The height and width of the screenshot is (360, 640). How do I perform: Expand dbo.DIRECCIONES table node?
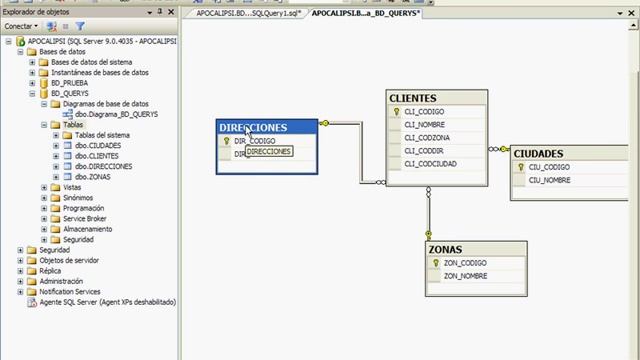[x=56, y=167]
